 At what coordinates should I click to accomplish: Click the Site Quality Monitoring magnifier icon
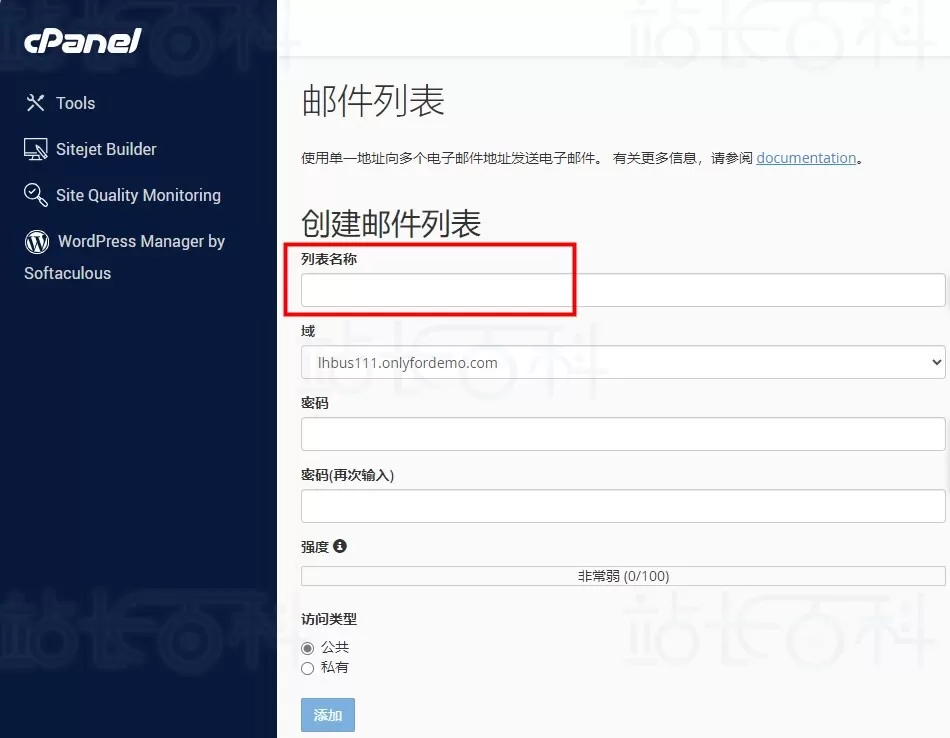pyautogui.click(x=36, y=195)
